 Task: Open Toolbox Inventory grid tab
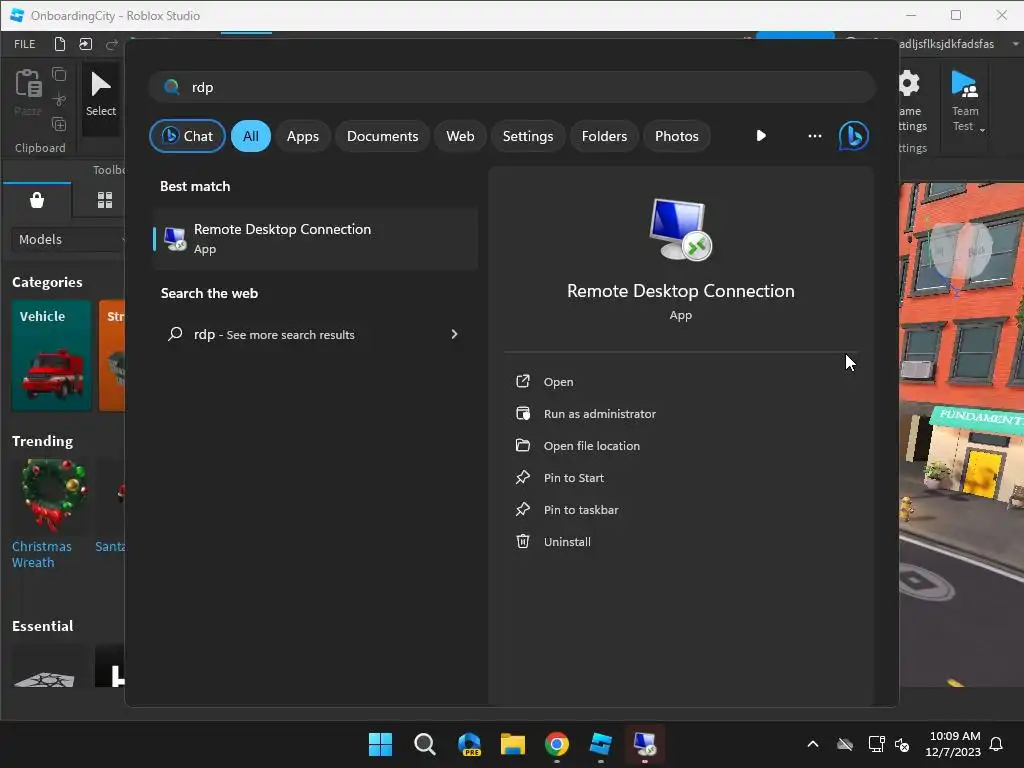point(104,200)
